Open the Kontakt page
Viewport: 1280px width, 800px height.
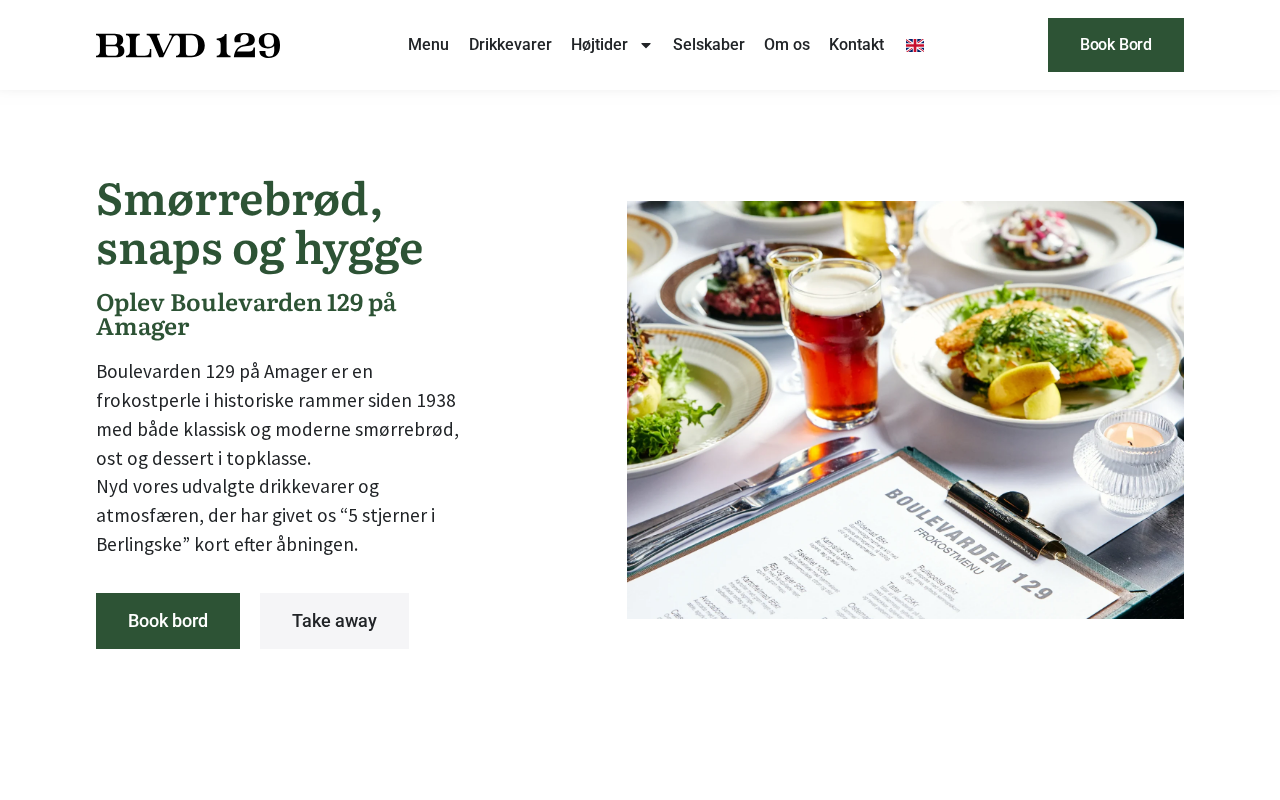click(x=856, y=45)
